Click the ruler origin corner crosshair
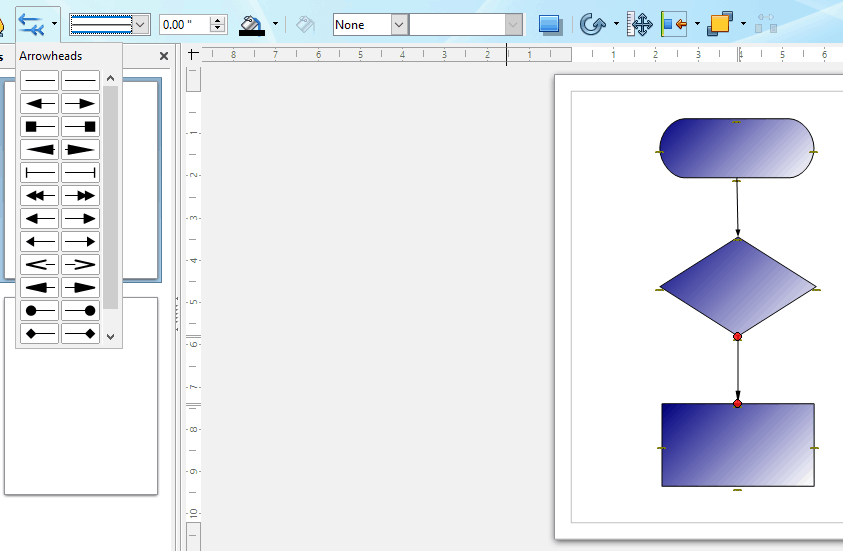The width and height of the screenshot is (843, 551). point(193,54)
